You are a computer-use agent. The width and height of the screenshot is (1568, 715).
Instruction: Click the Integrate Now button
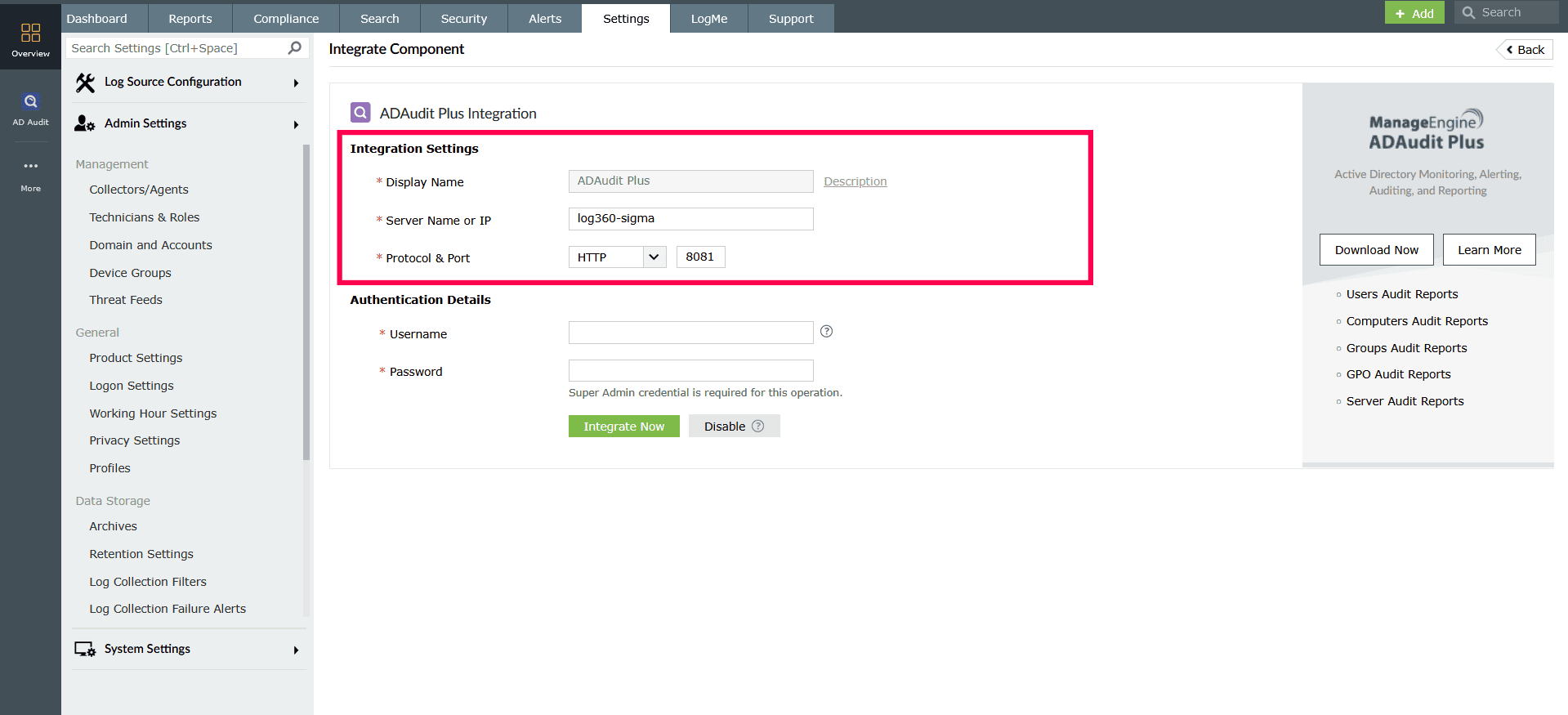[x=624, y=427]
